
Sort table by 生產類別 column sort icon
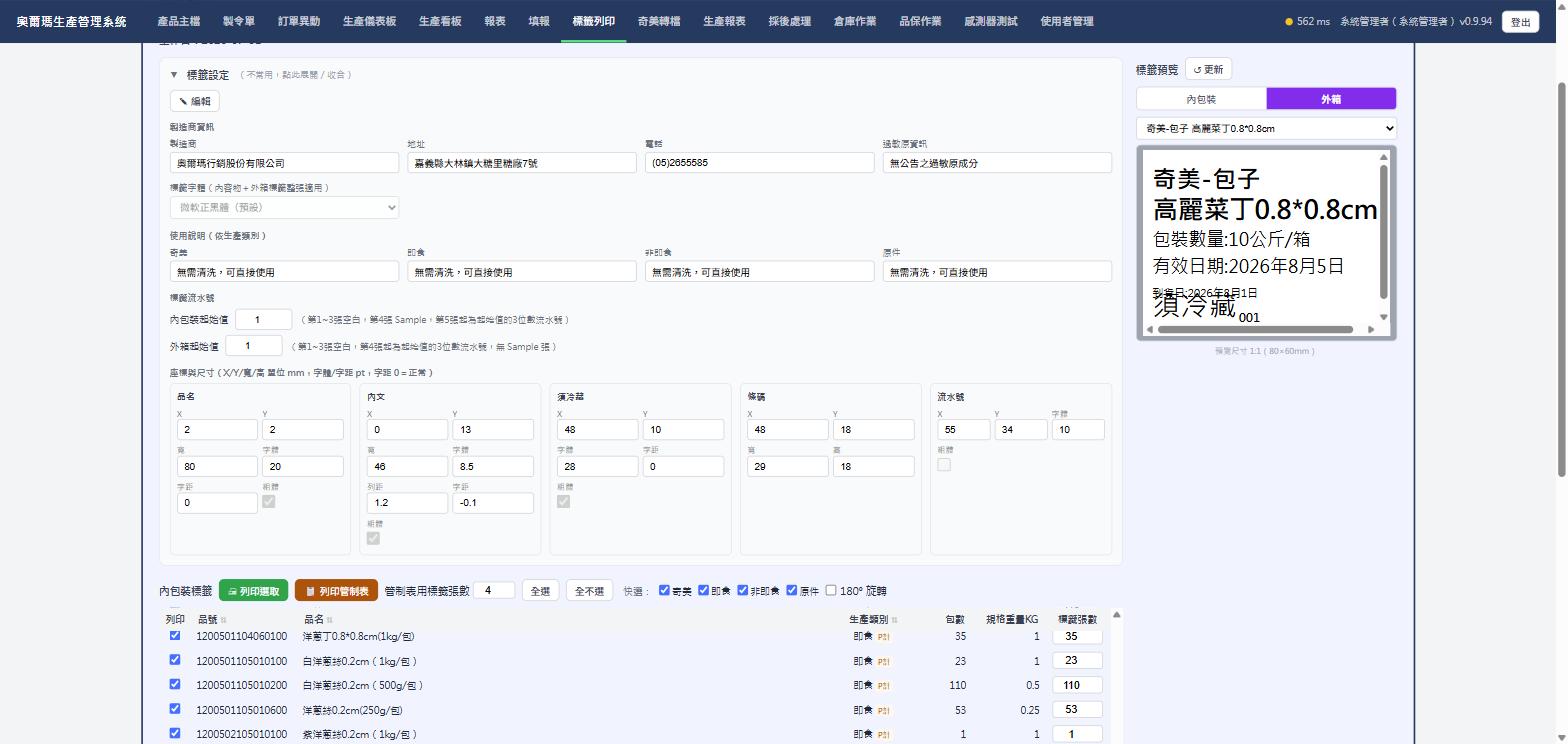(894, 620)
